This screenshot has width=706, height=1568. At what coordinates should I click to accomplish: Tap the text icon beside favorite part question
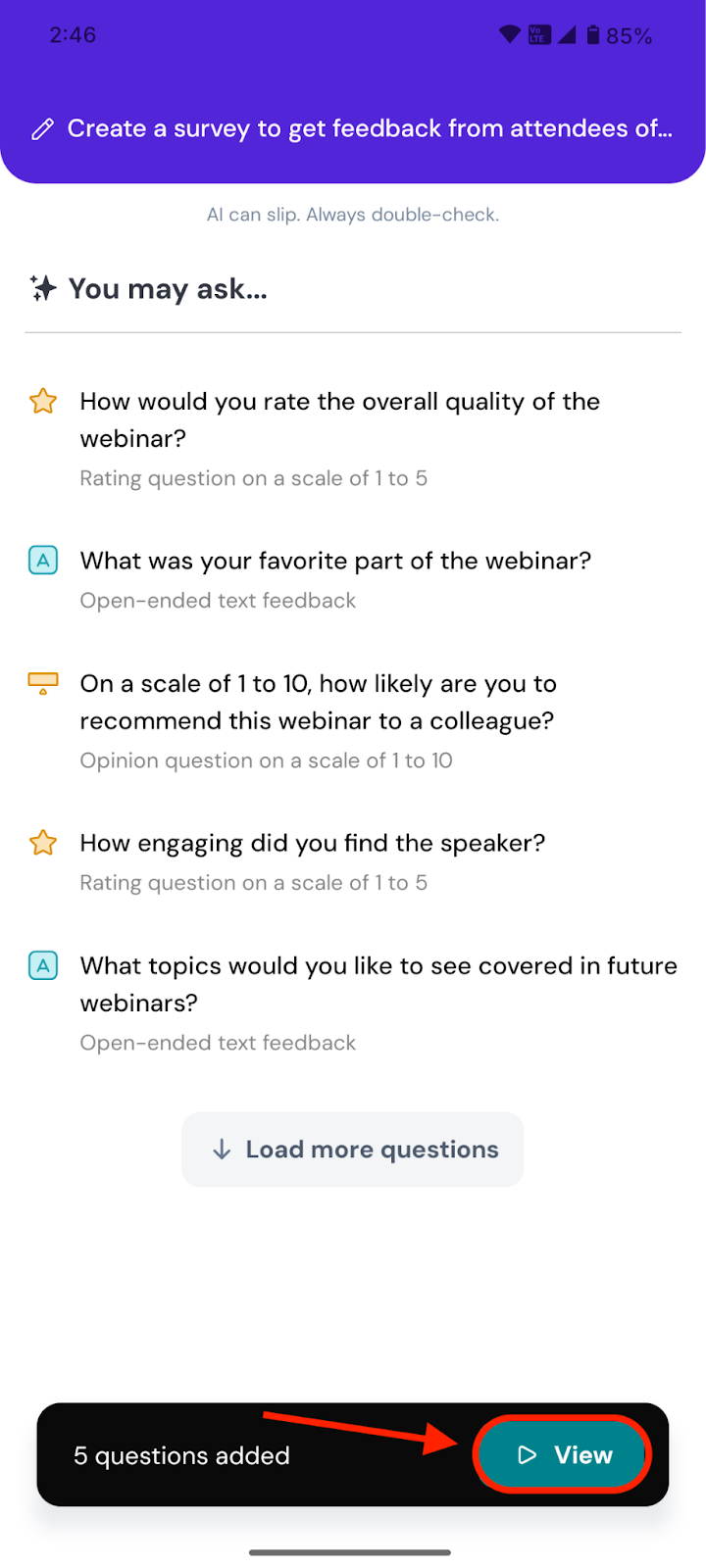click(x=43, y=561)
